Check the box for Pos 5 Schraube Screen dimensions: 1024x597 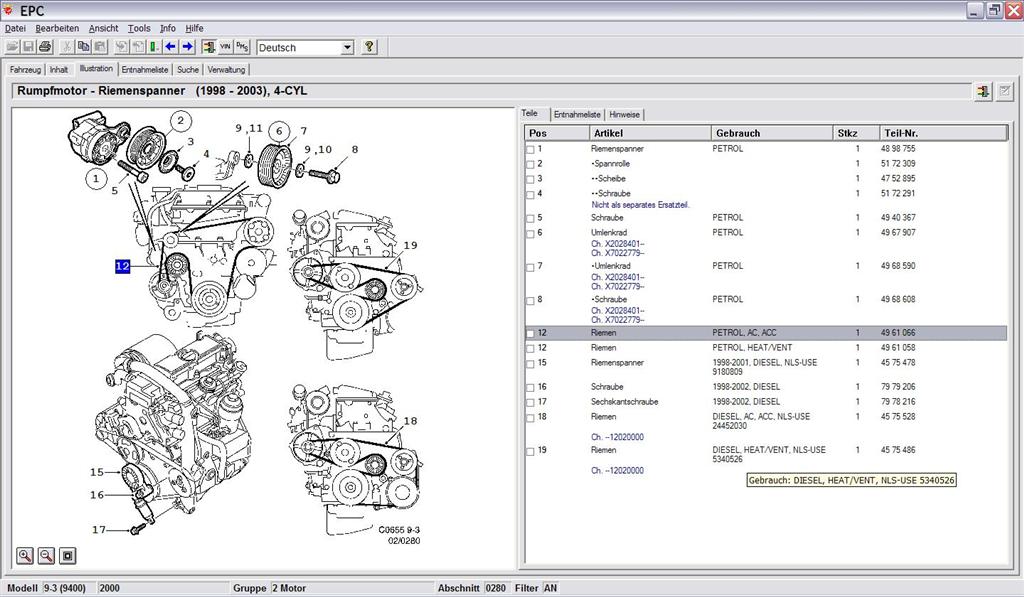tap(530, 219)
